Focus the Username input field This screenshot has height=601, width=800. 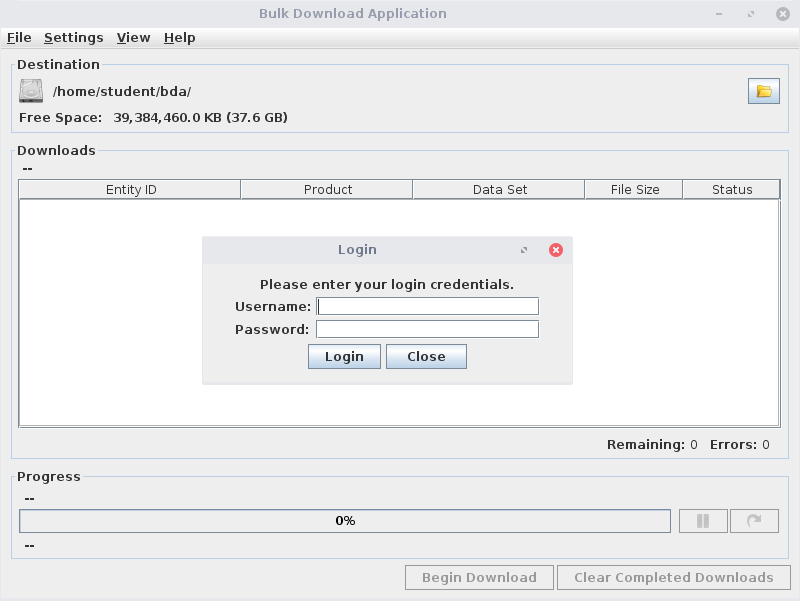pyautogui.click(x=427, y=306)
